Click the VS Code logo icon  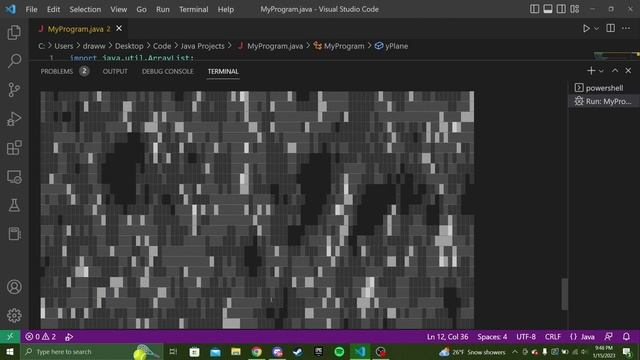10,9
